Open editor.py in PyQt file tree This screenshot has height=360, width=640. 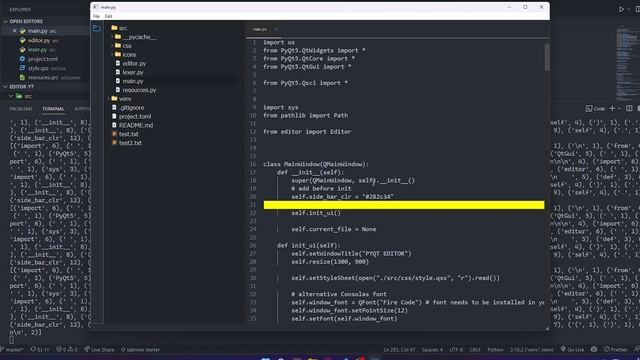[x=134, y=63]
